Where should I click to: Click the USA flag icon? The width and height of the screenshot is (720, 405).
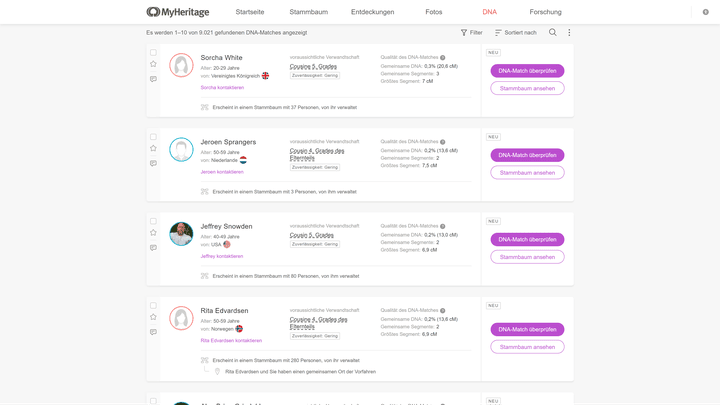(227, 244)
